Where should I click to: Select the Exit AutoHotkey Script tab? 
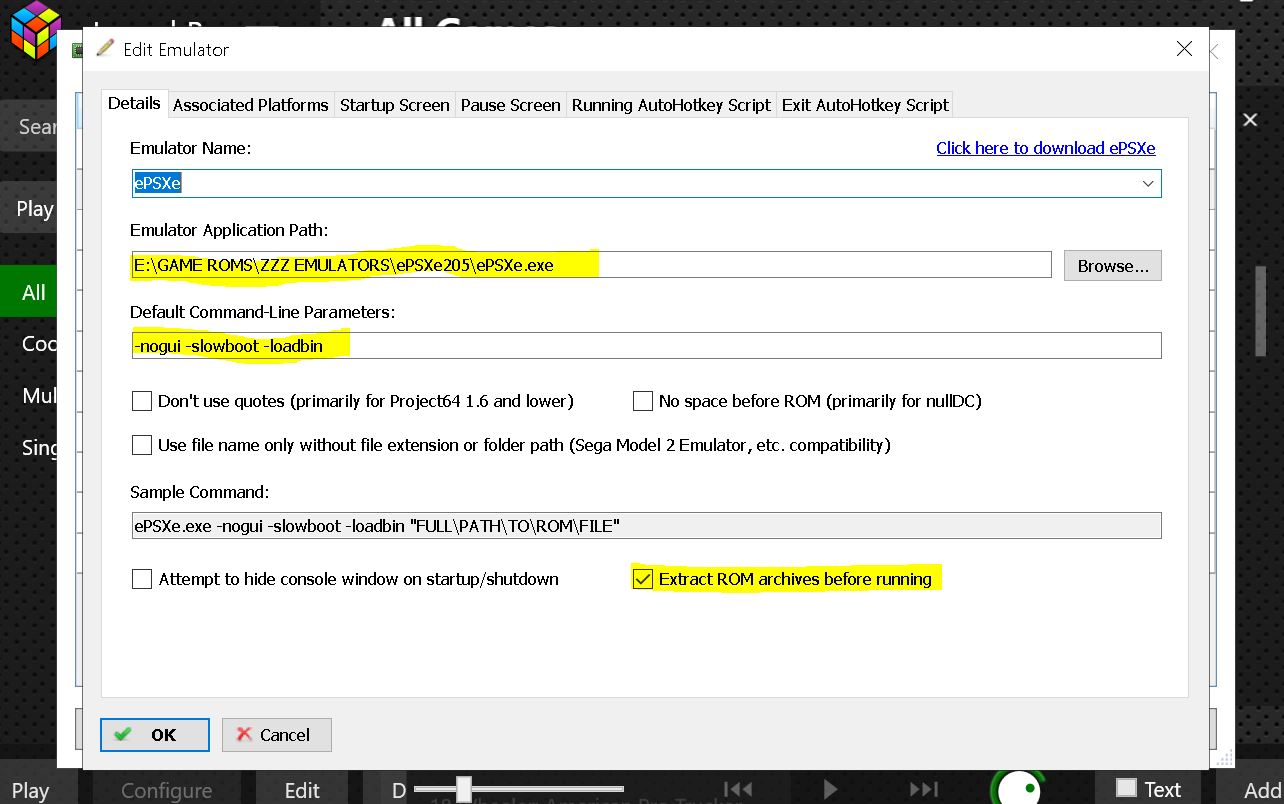click(x=865, y=105)
